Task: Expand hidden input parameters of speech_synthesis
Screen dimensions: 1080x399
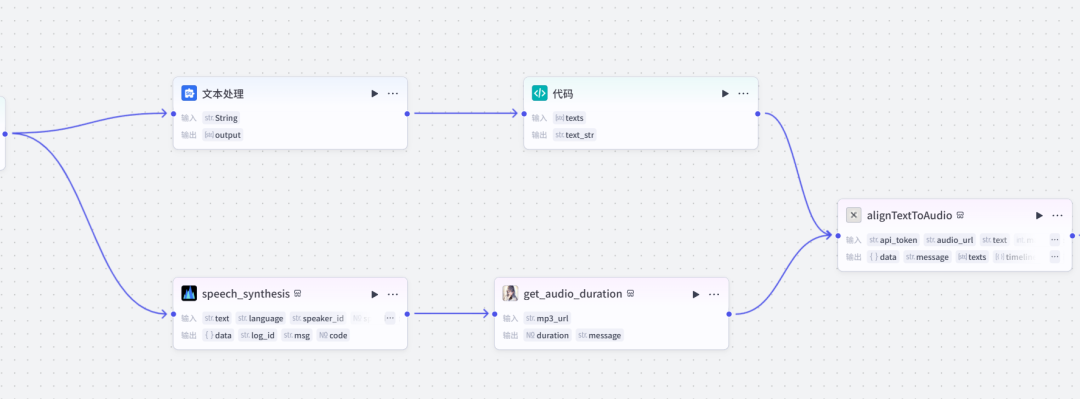Action: (390, 318)
